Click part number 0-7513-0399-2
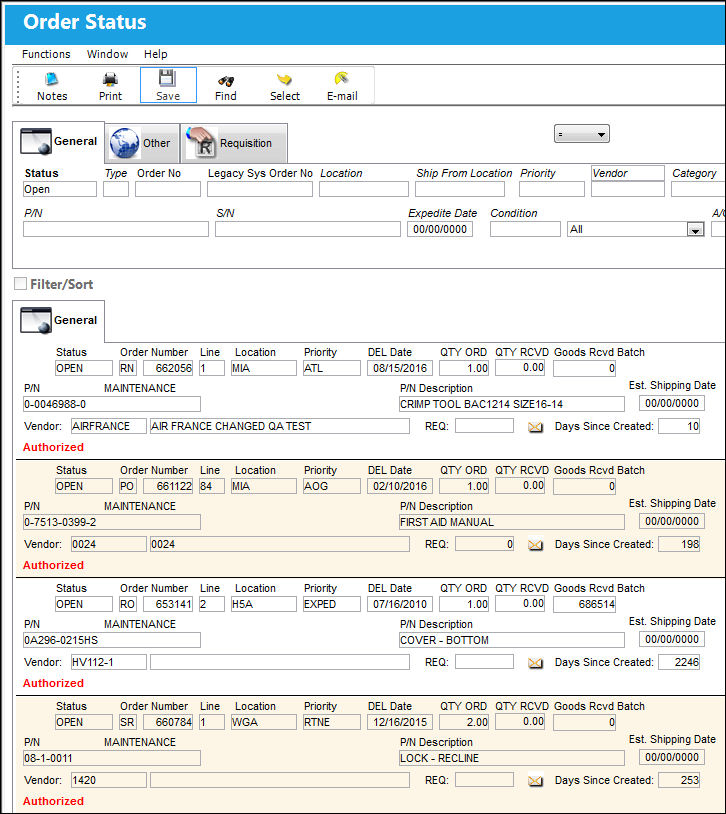The width and height of the screenshot is (726, 814). (x=112, y=522)
